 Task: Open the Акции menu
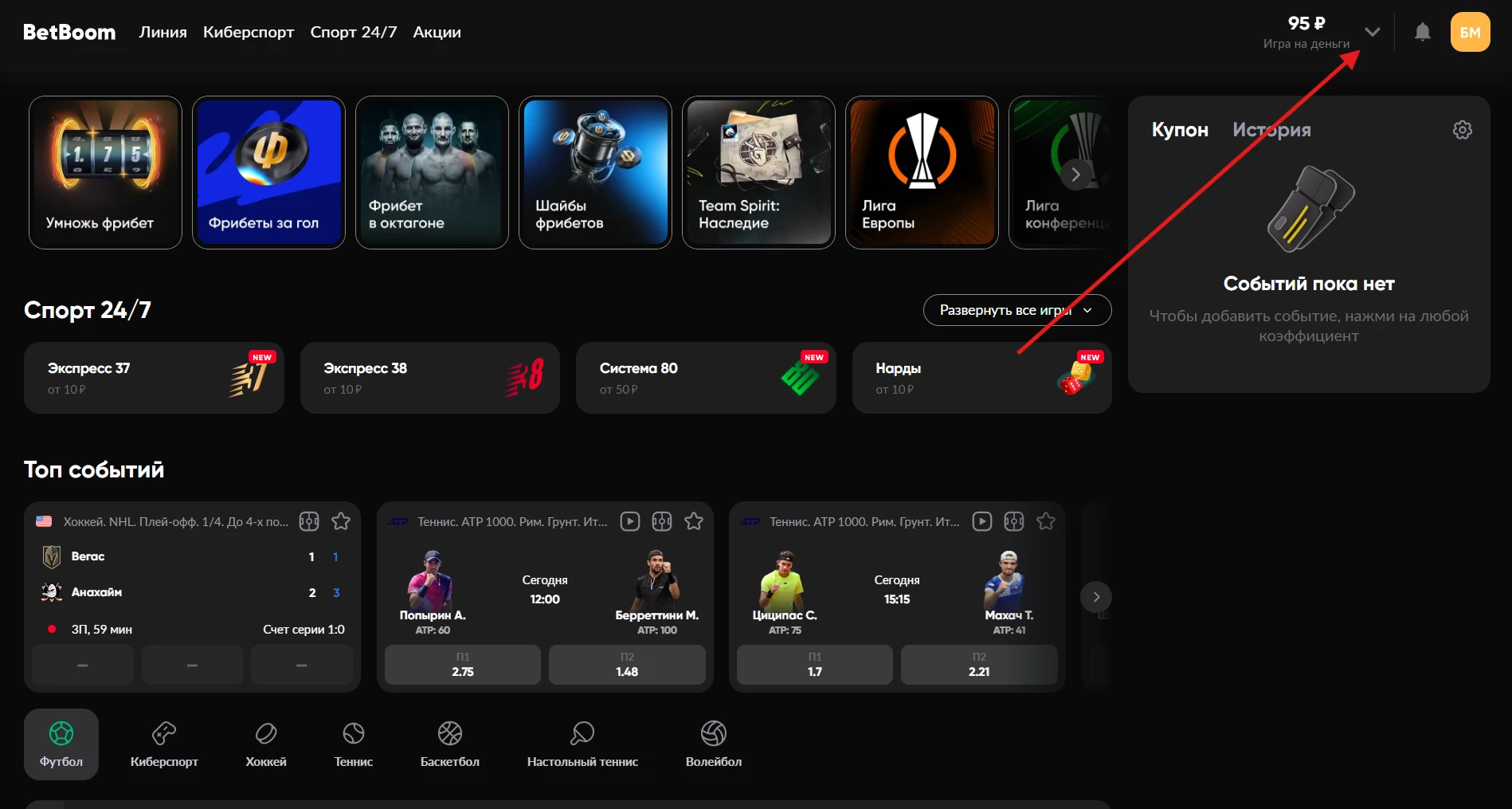coord(437,32)
